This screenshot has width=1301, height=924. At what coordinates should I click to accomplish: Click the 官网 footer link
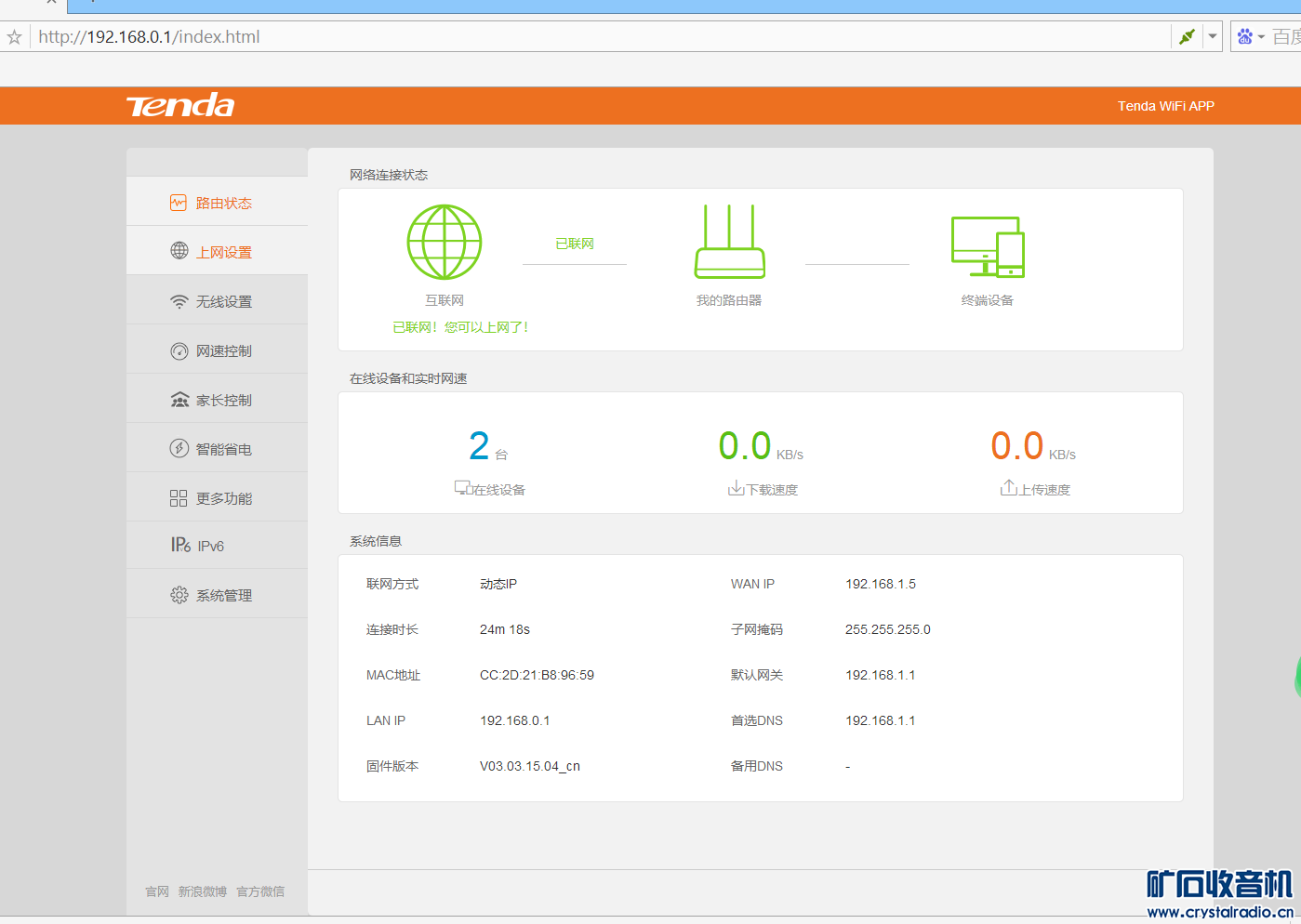pyautogui.click(x=157, y=891)
